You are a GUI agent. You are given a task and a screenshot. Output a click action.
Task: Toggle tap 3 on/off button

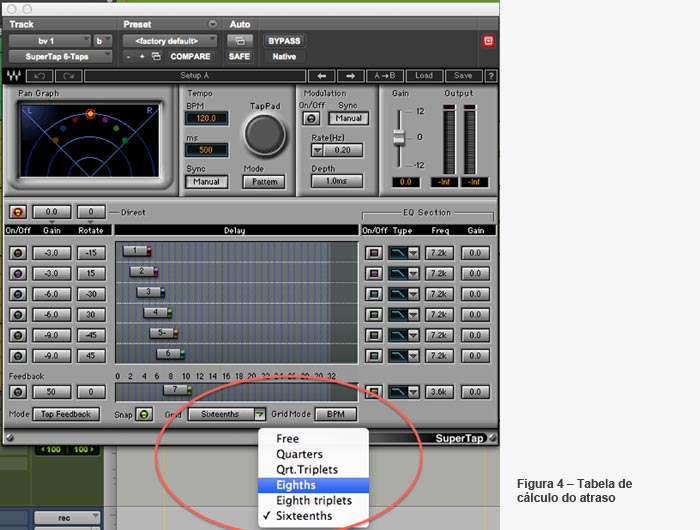pos(18,294)
